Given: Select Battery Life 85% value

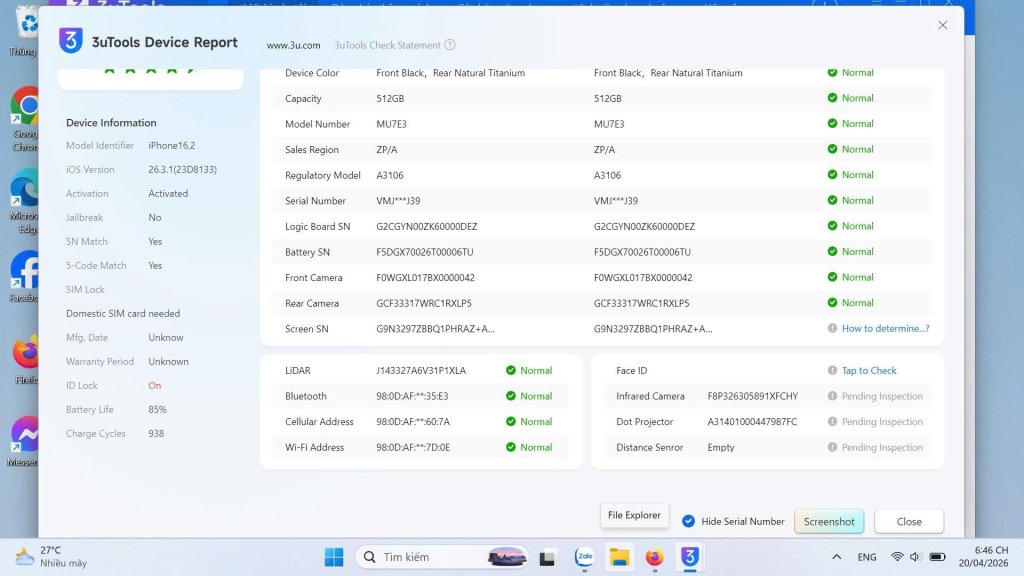Looking at the screenshot, I should [157, 409].
